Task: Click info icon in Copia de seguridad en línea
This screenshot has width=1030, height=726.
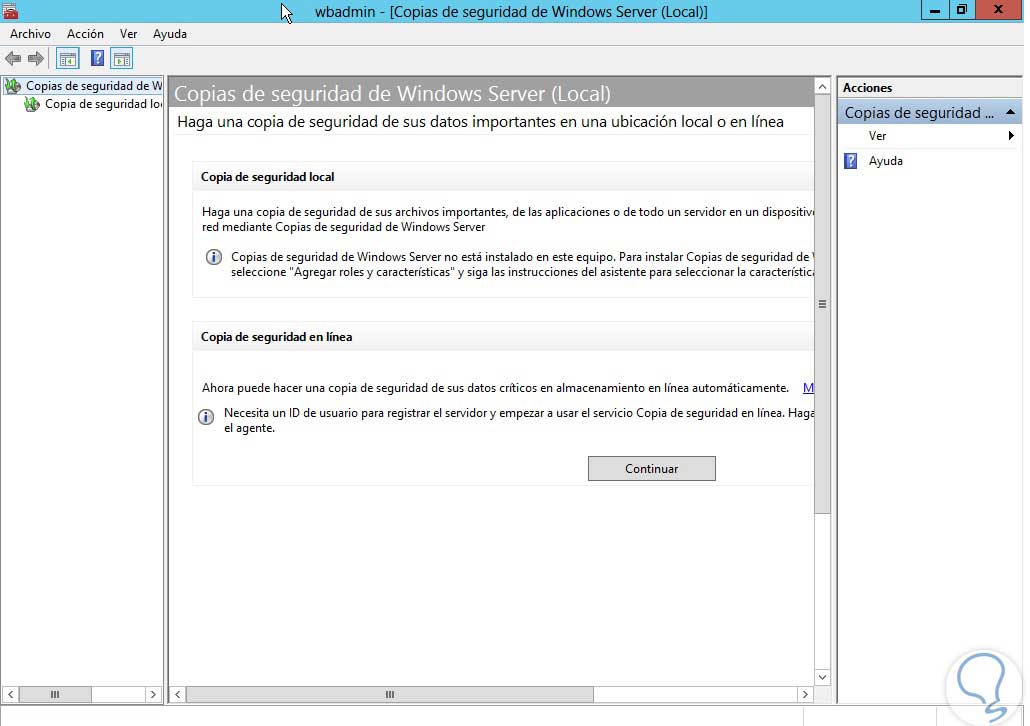Action: click(206, 417)
